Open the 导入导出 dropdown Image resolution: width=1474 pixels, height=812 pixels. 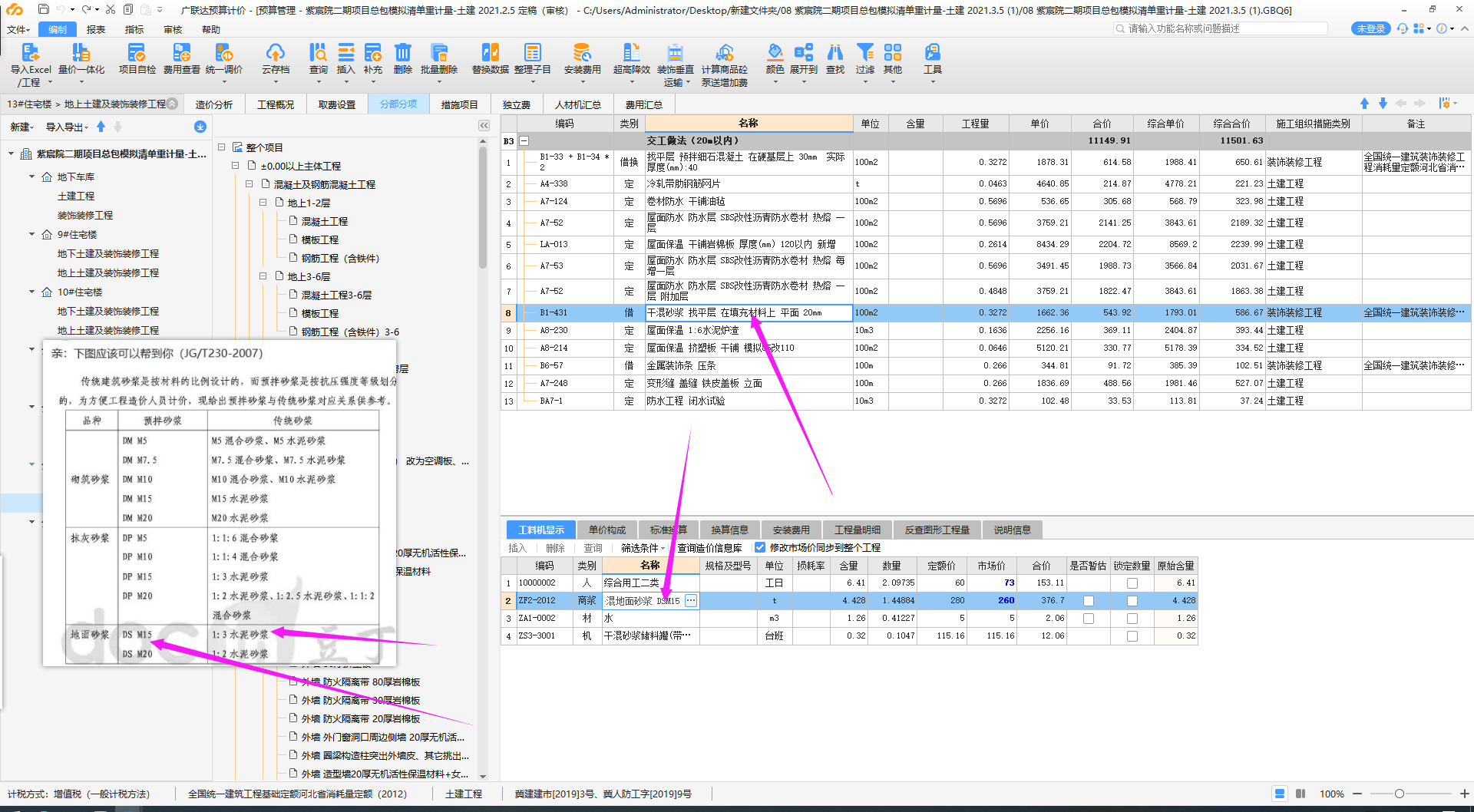pos(67,127)
